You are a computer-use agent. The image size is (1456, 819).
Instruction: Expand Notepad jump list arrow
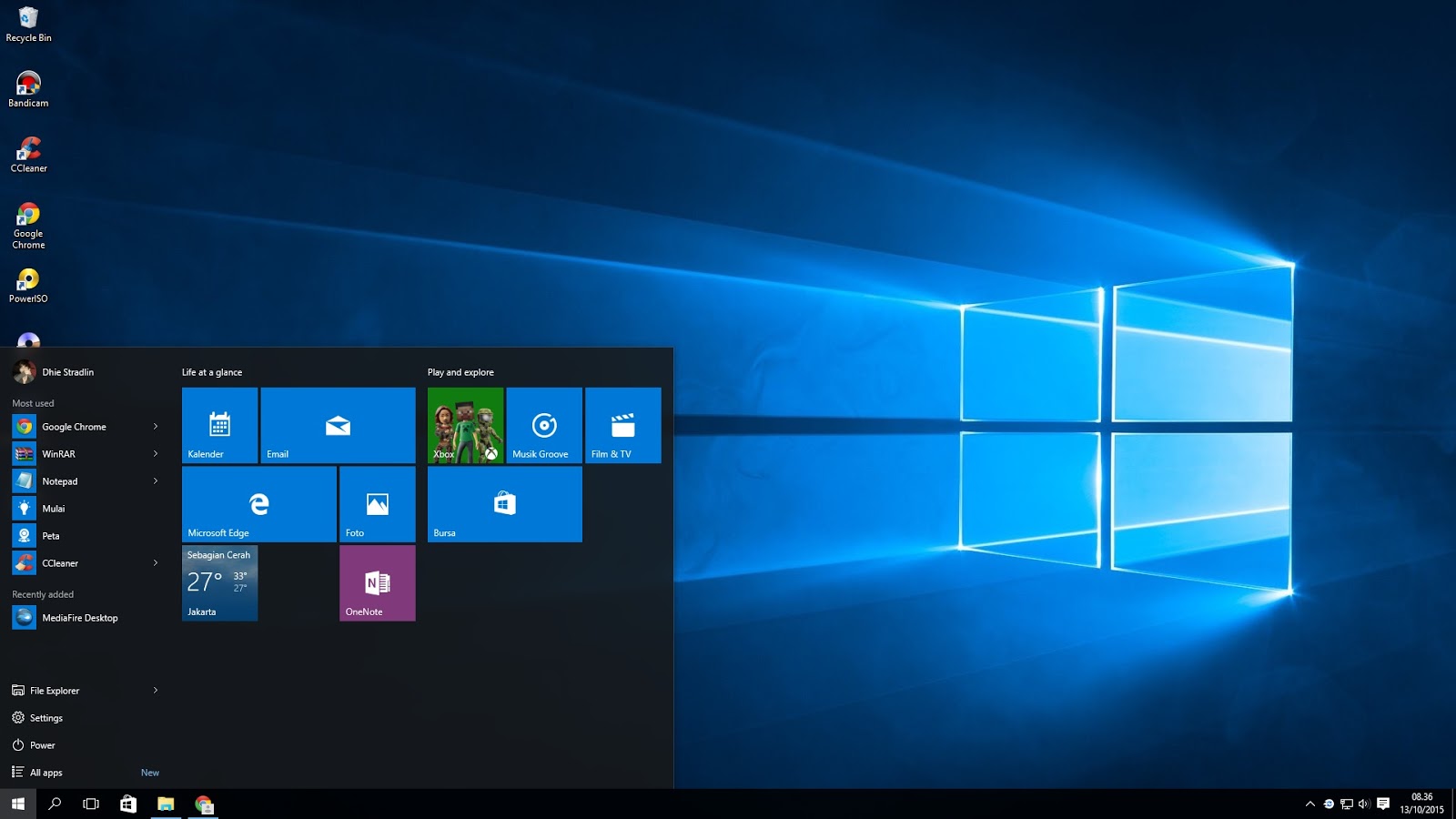156,481
